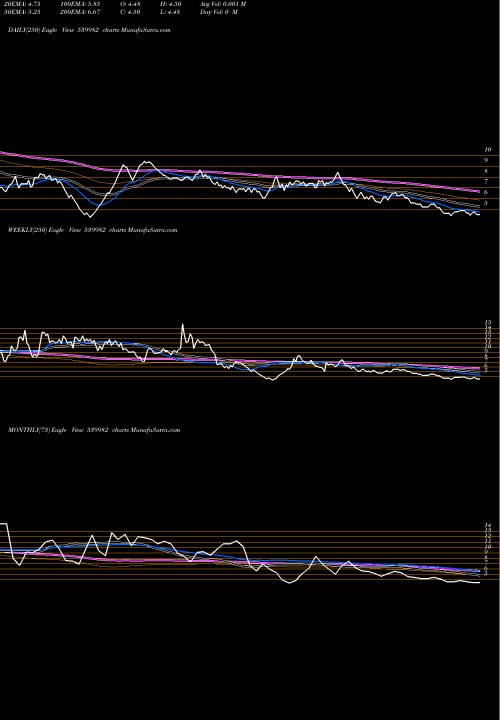Click the 10 axis label on daily chart
This screenshot has width=500, height=720.
(488, 150)
